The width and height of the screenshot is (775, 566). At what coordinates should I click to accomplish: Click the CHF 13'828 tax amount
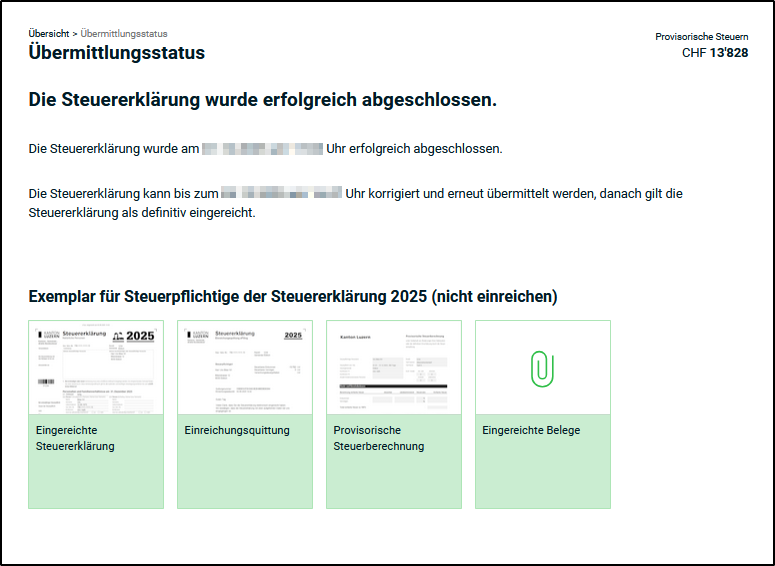coord(714,53)
